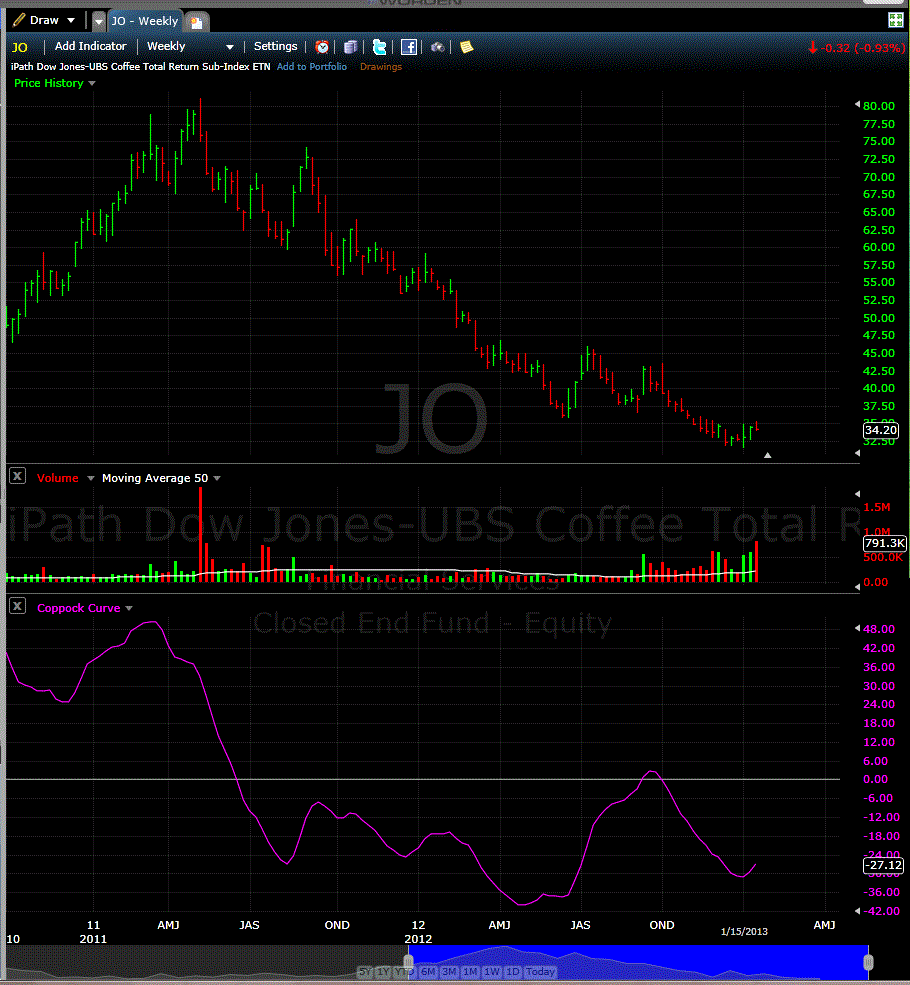Share the chart on Twitter
910x985 pixels.
(x=379, y=47)
